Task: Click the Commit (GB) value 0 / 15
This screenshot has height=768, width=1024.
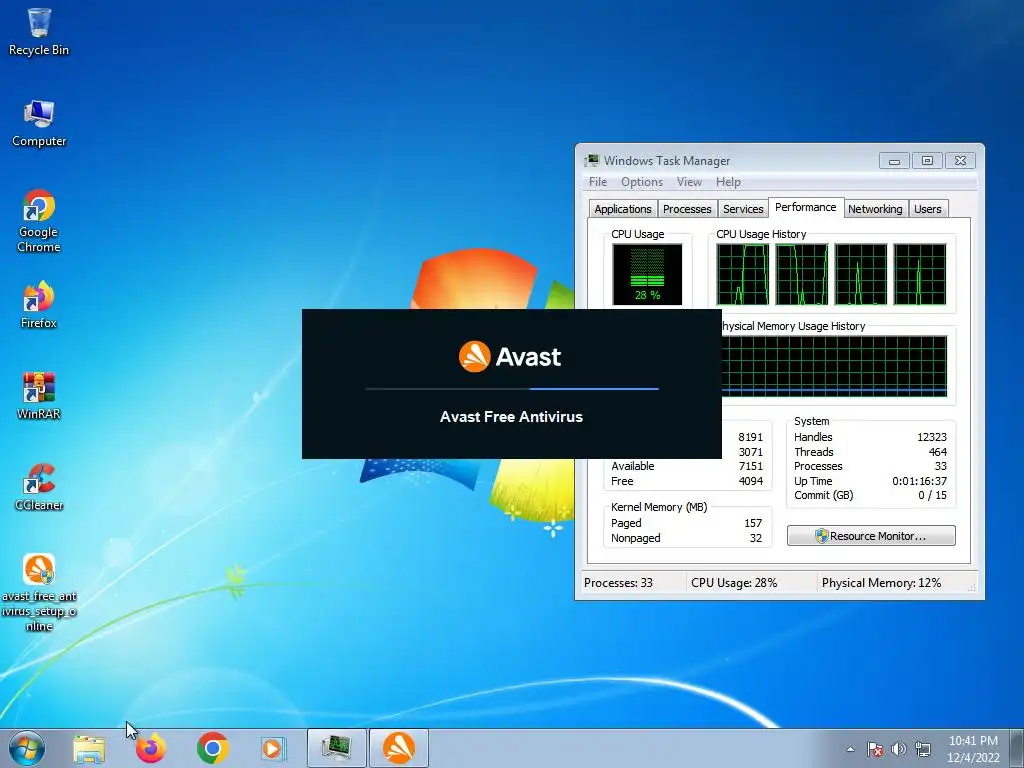Action: click(933, 495)
